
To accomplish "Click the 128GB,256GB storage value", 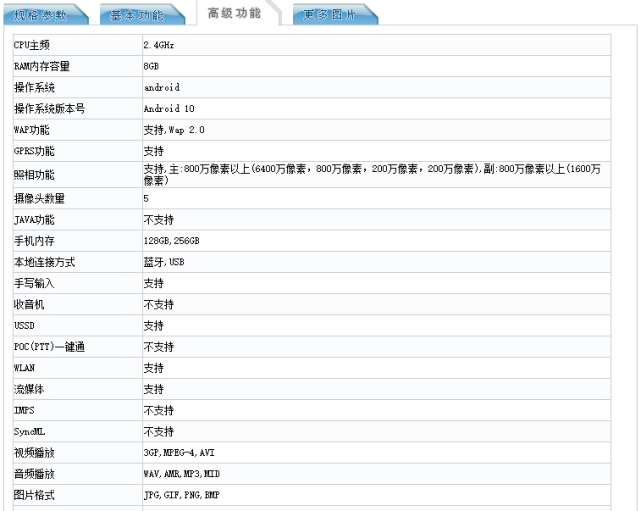I will (171, 241).
